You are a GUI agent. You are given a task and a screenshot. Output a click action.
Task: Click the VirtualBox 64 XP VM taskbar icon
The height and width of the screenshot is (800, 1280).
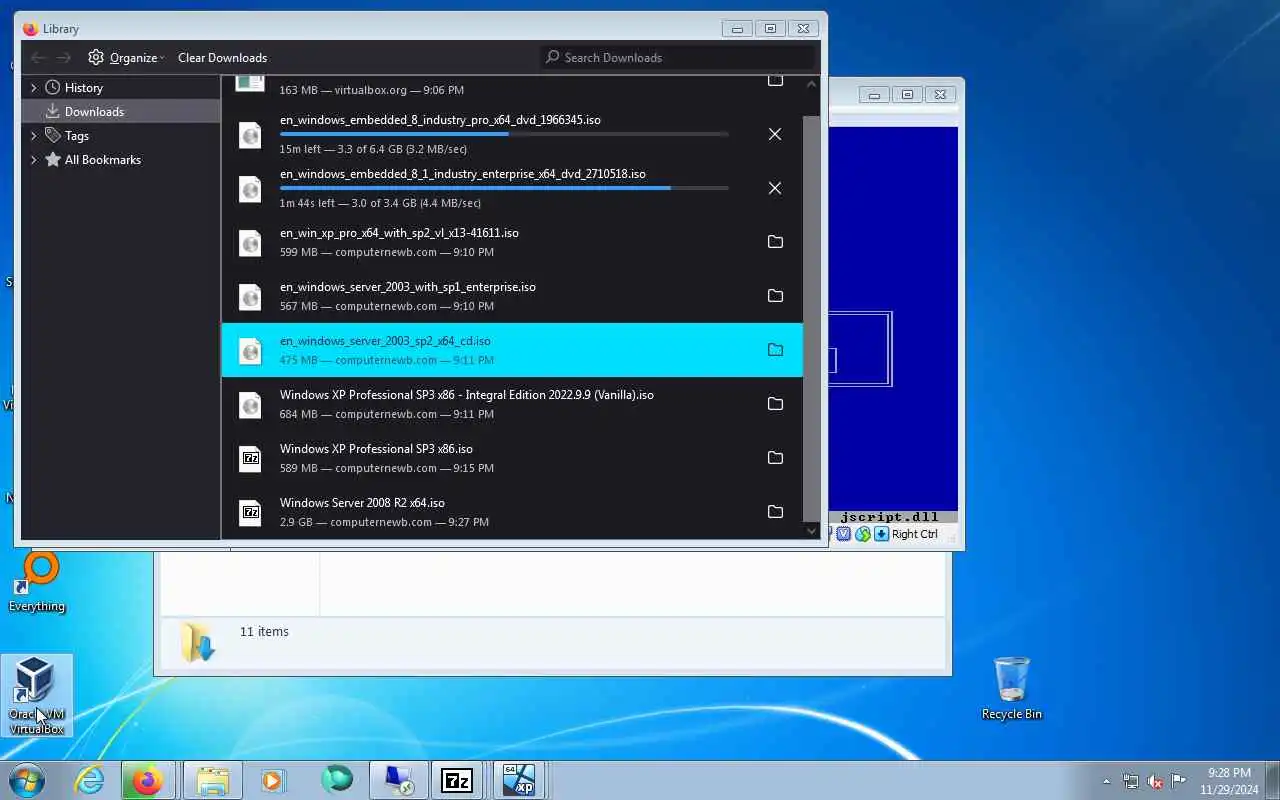point(518,780)
